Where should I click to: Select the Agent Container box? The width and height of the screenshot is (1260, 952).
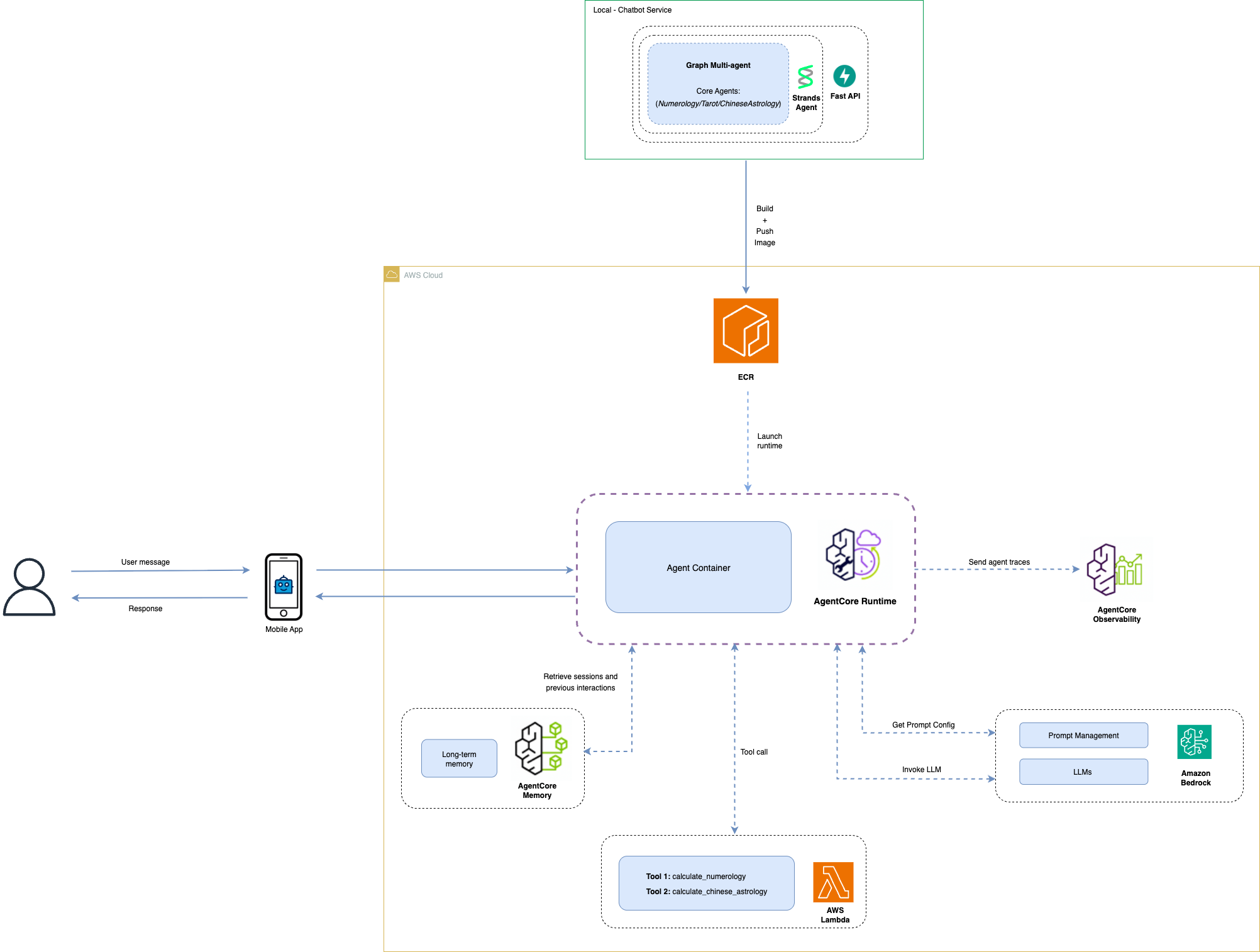pyautogui.click(x=698, y=567)
